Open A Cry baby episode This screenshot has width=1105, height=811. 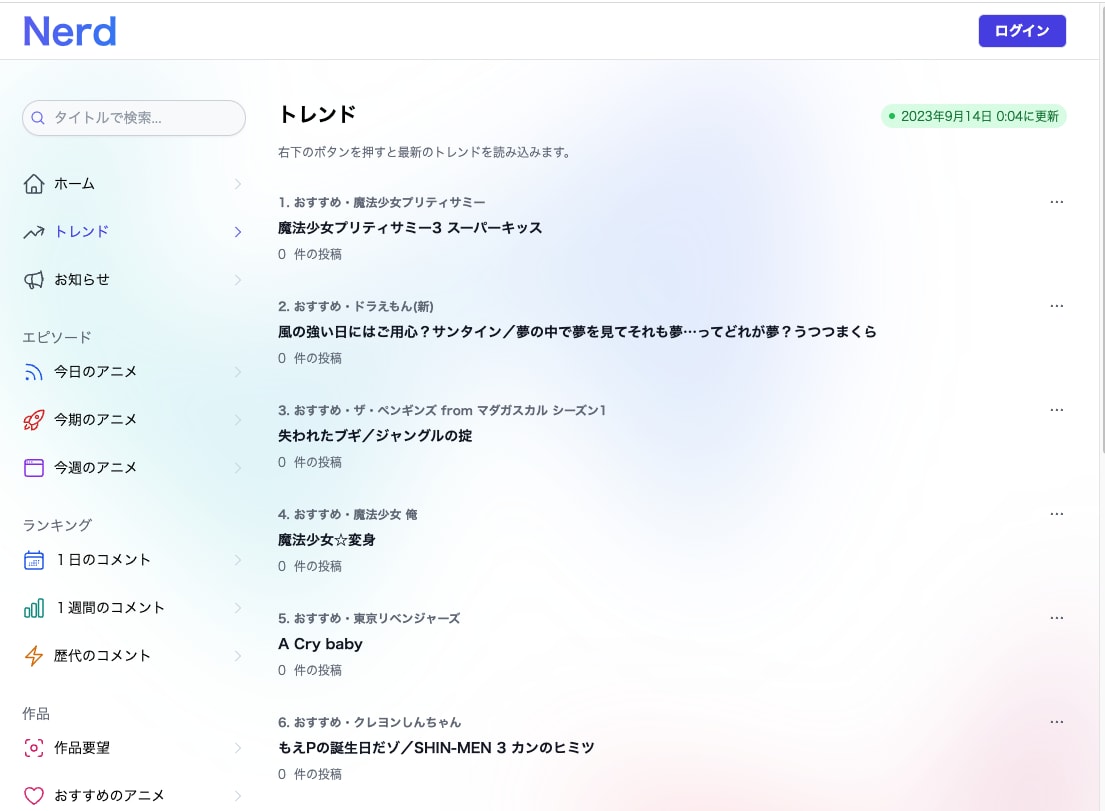point(320,644)
